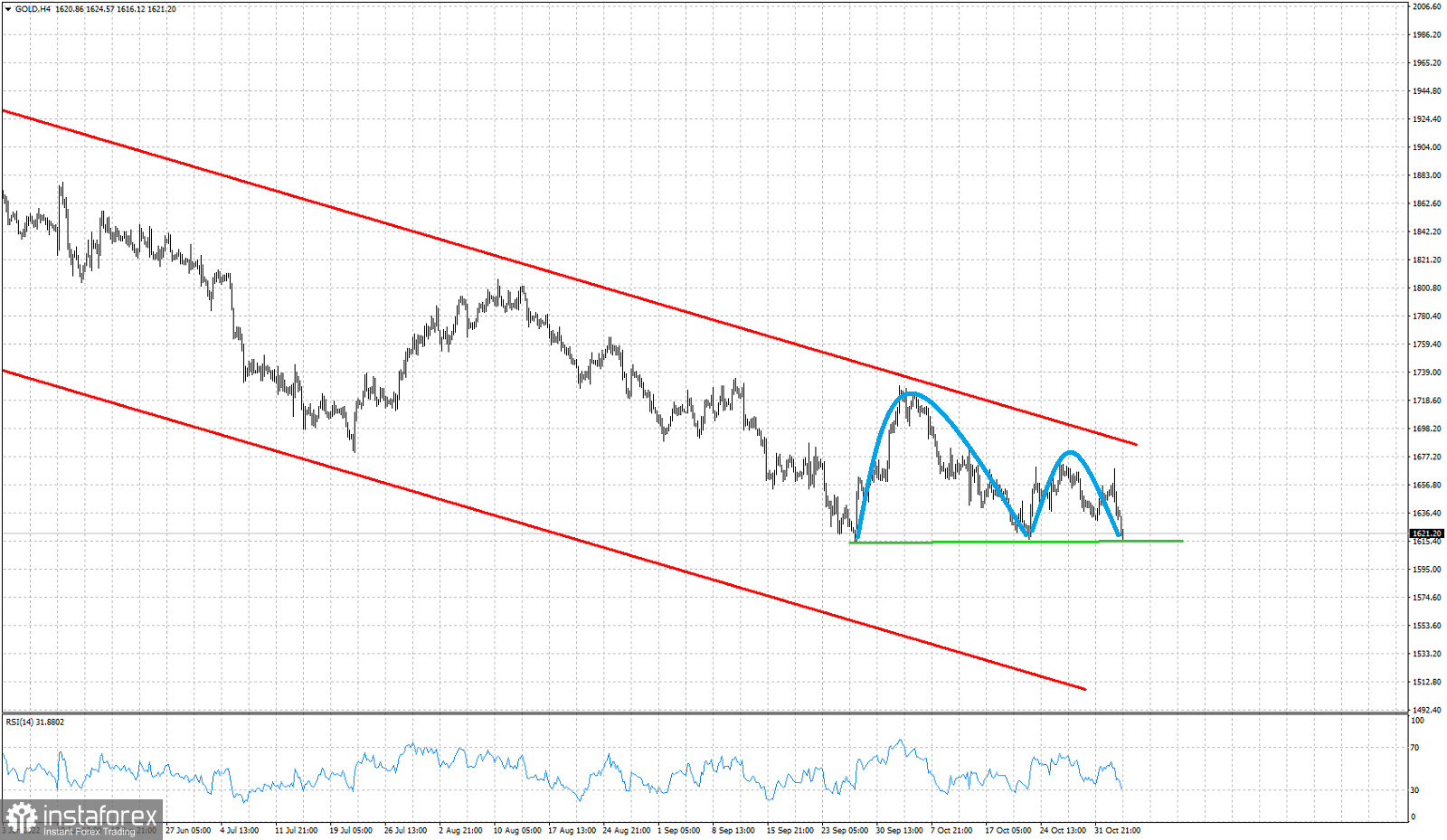The image size is (1447, 840).
Task: Click the 1739.00 price axis label
Action: pyautogui.click(x=1427, y=372)
